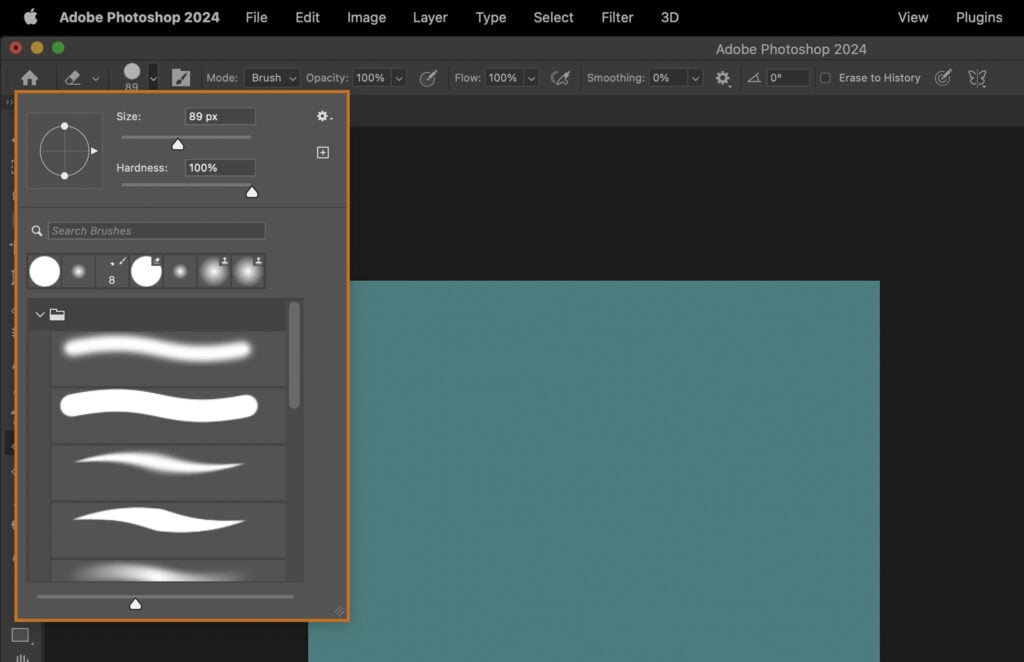
Task: Open the Filter menu
Action: (x=616, y=17)
